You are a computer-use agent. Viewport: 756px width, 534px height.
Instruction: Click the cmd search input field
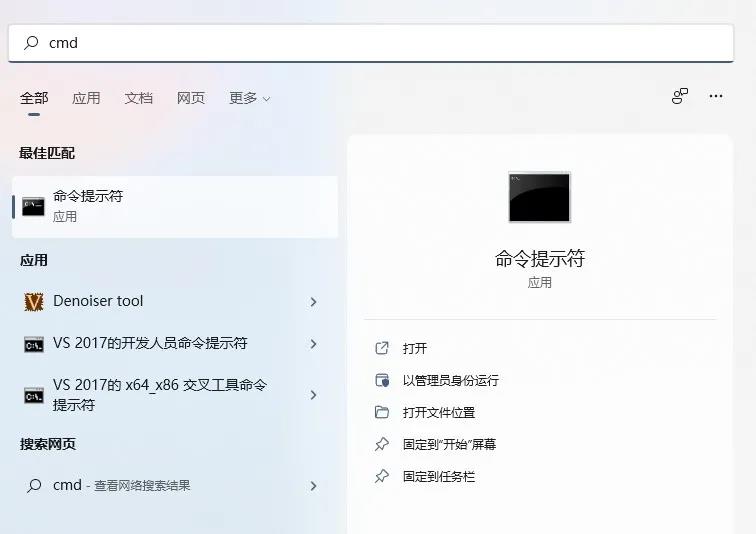click(380, 43)
